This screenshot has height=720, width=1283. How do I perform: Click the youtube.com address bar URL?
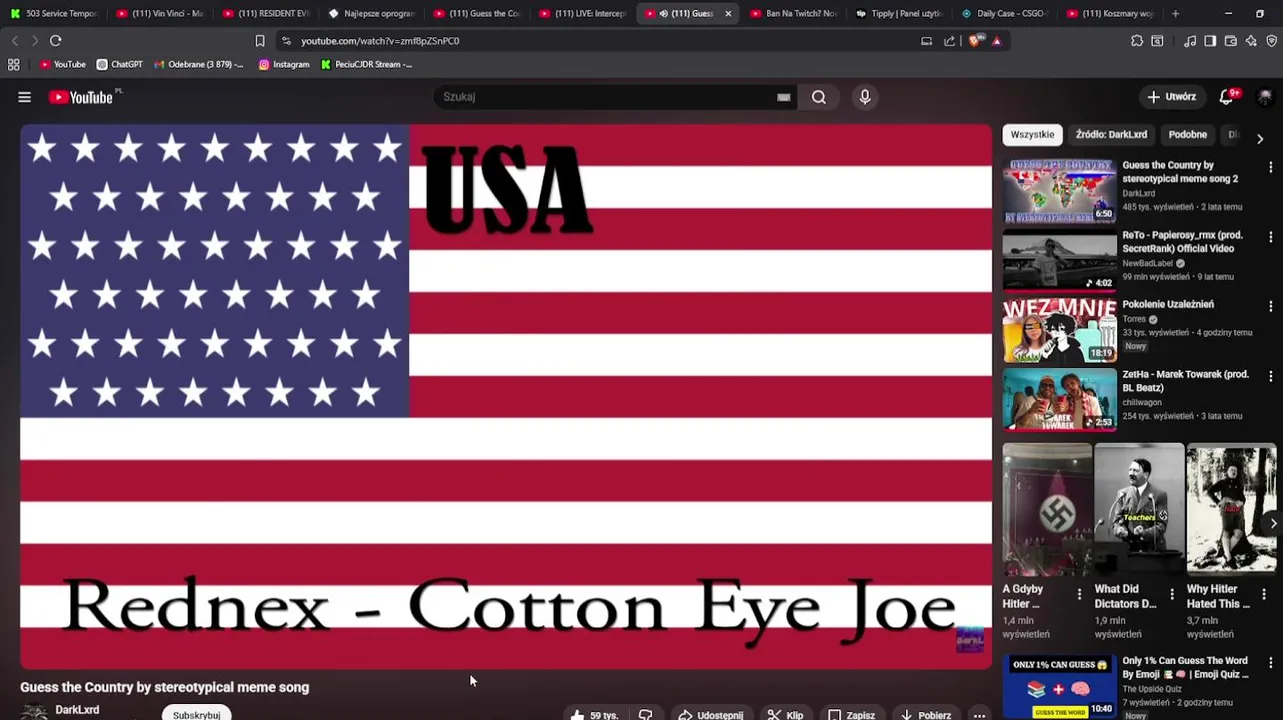coord(380,41)
